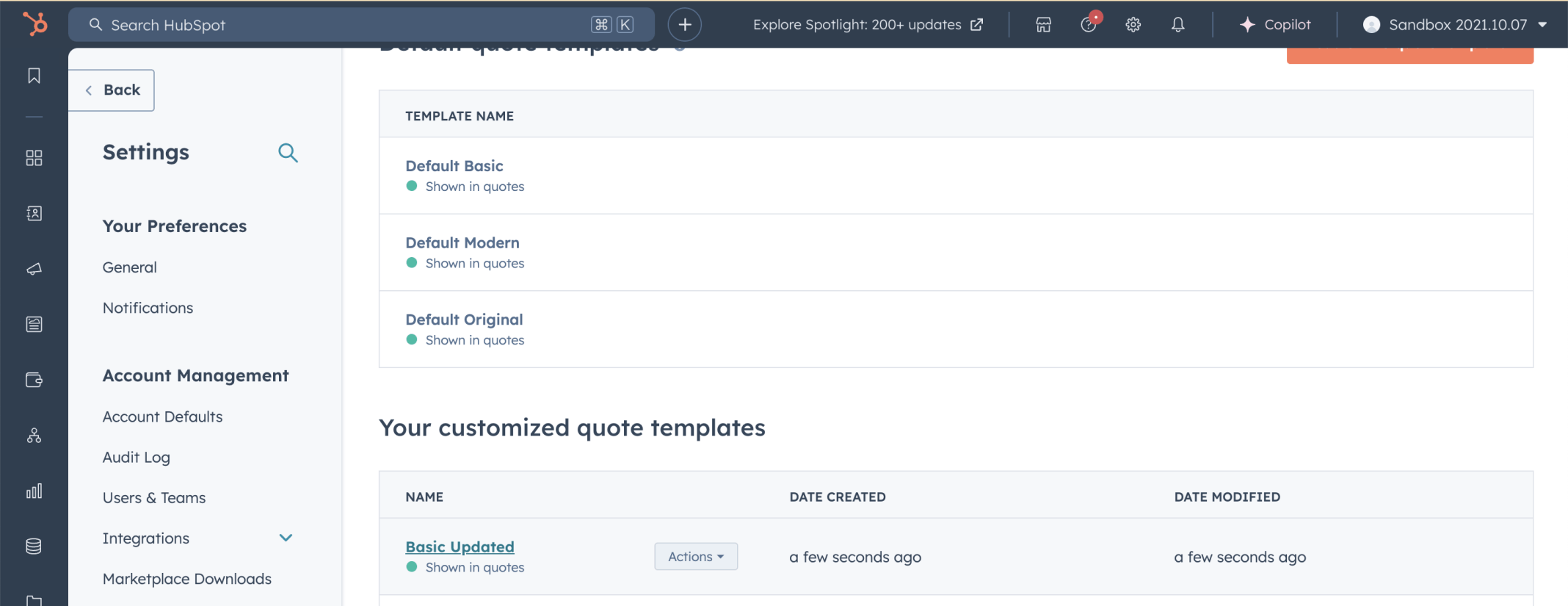Open Marketplace Downloads settings
This screenshot has width=1568, height=606.
pyautogui.click(x=187, y=579)
